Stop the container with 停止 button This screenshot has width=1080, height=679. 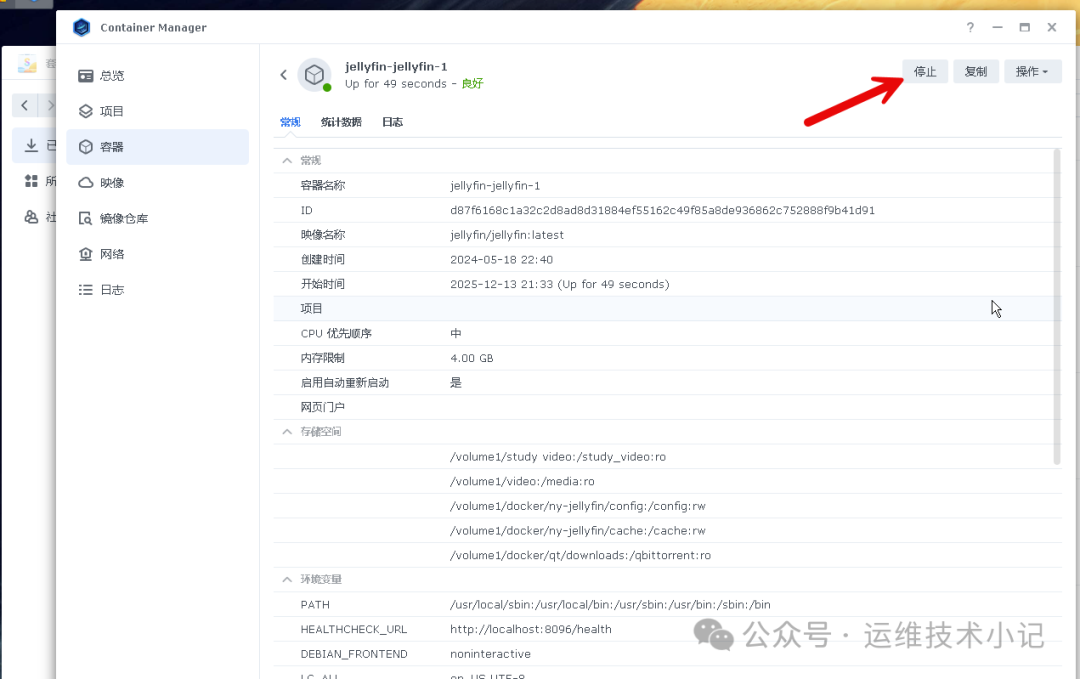(x=925, y=72)
